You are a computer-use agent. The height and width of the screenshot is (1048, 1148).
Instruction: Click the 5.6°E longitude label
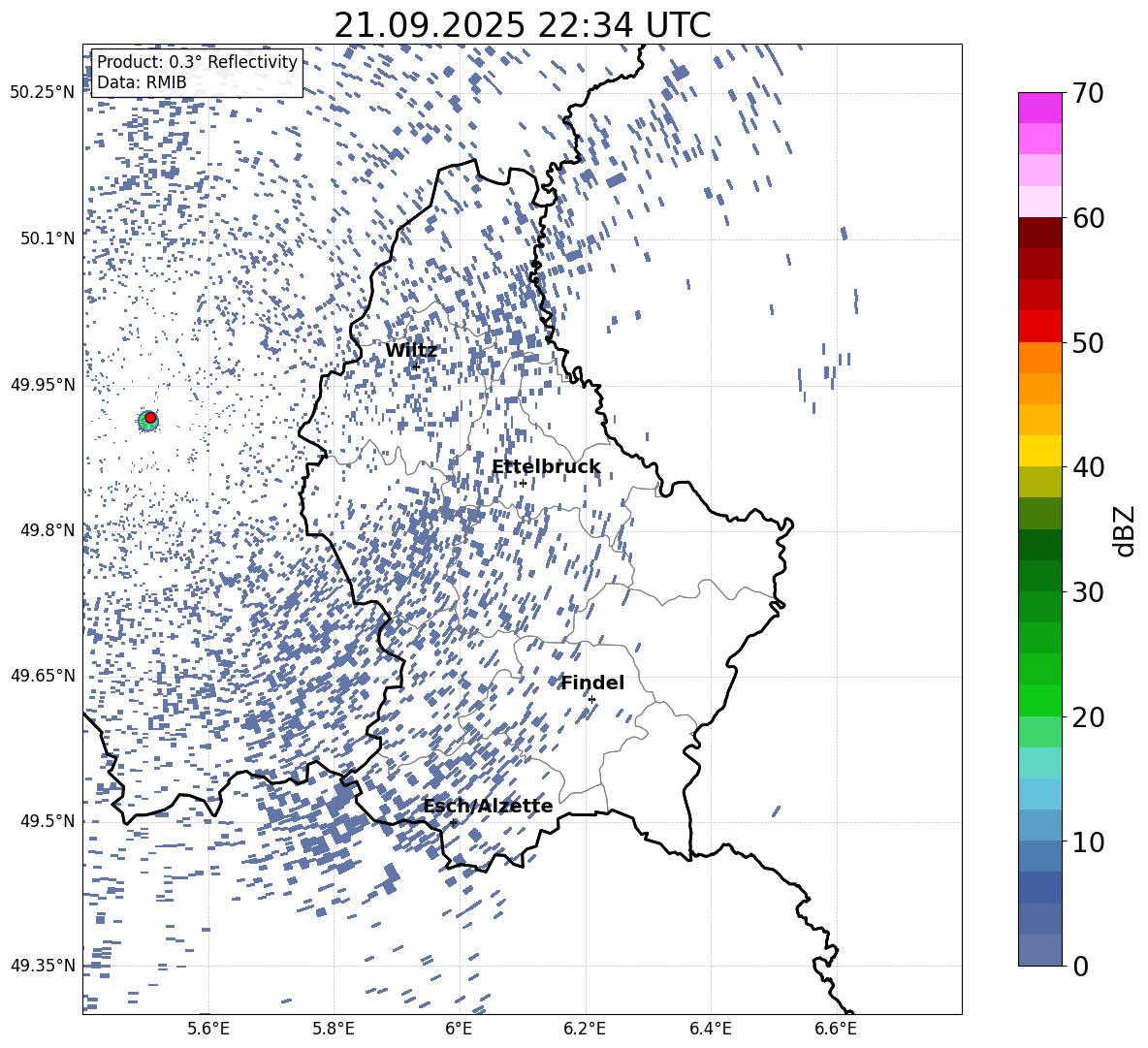208,1029
